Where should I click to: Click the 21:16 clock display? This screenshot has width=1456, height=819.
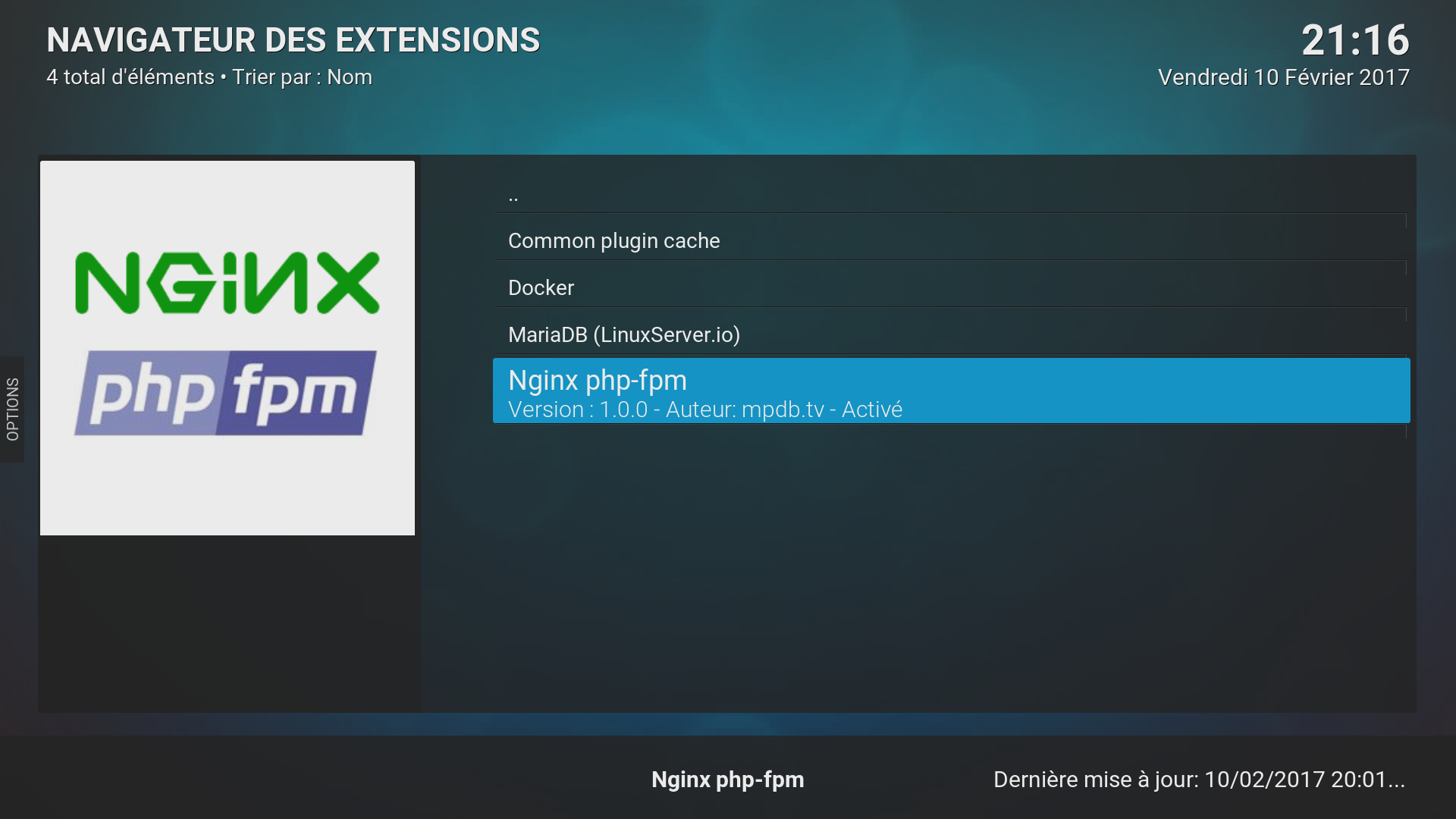(1354, 40)
